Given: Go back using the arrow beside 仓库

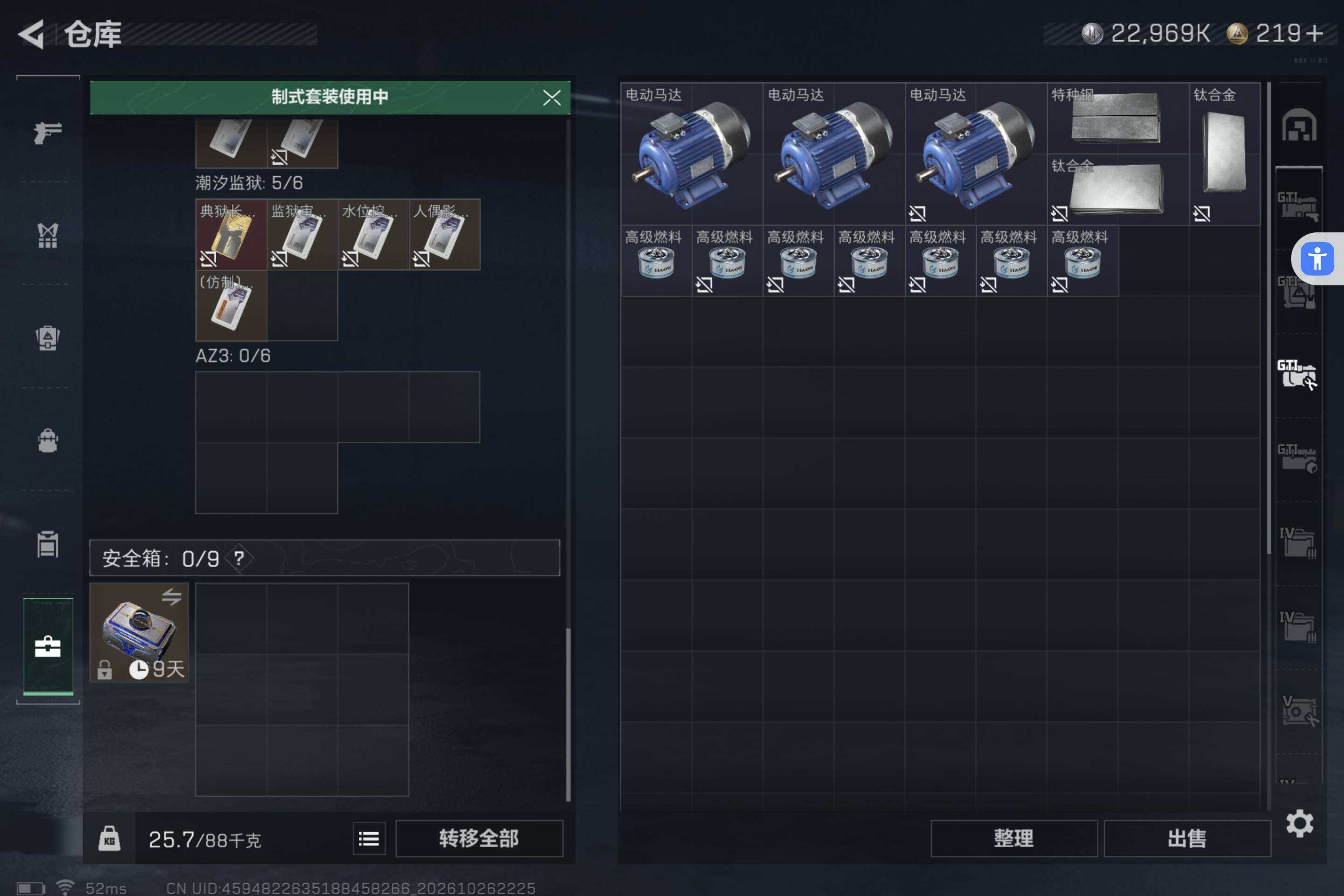Looking at the screenshot, I should [31, 34].
